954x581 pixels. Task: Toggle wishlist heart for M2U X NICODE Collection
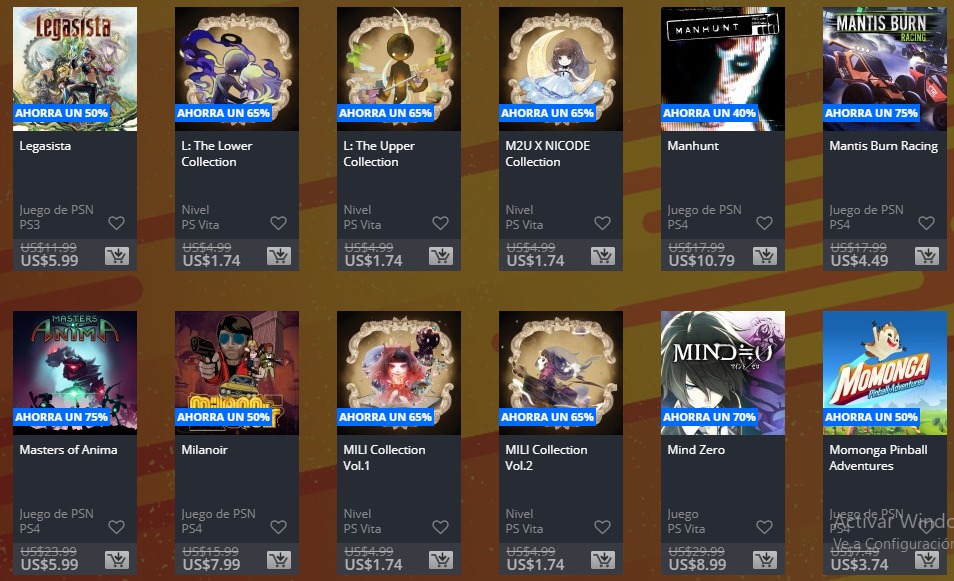602,223
